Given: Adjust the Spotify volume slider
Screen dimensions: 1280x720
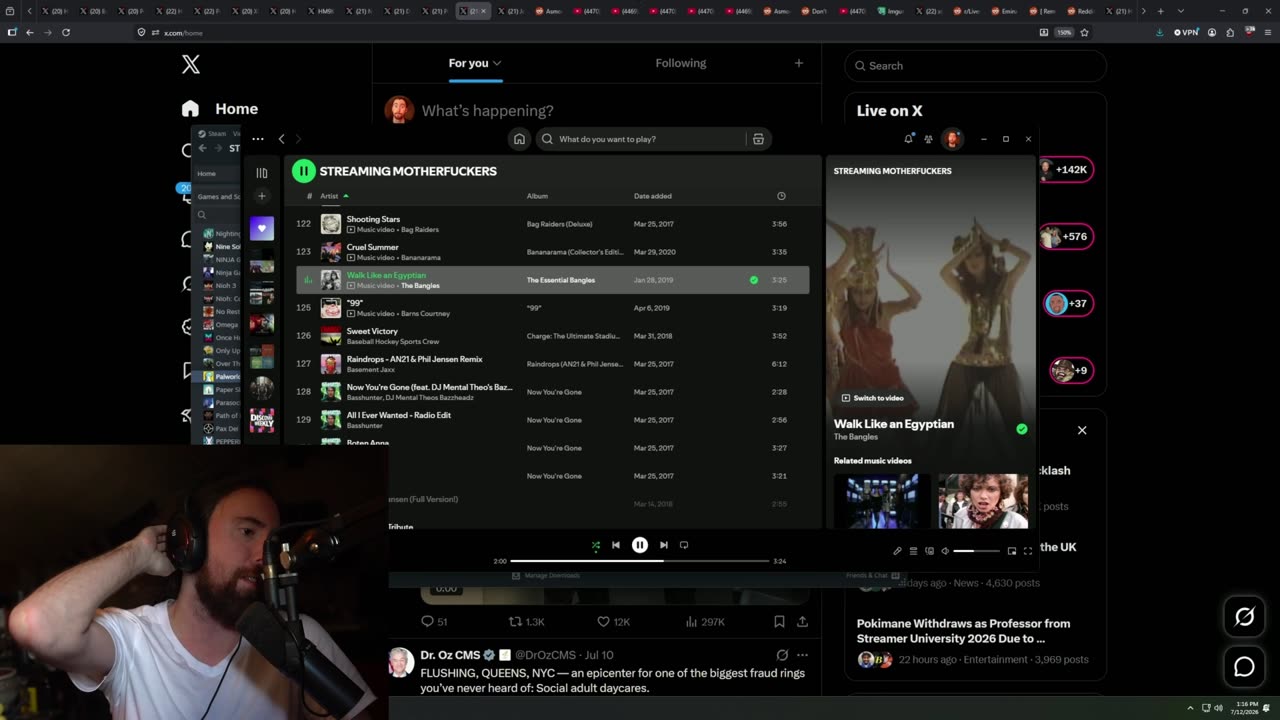Looking at the screenshot, I should pyautogui.click(x=976, y=551).
